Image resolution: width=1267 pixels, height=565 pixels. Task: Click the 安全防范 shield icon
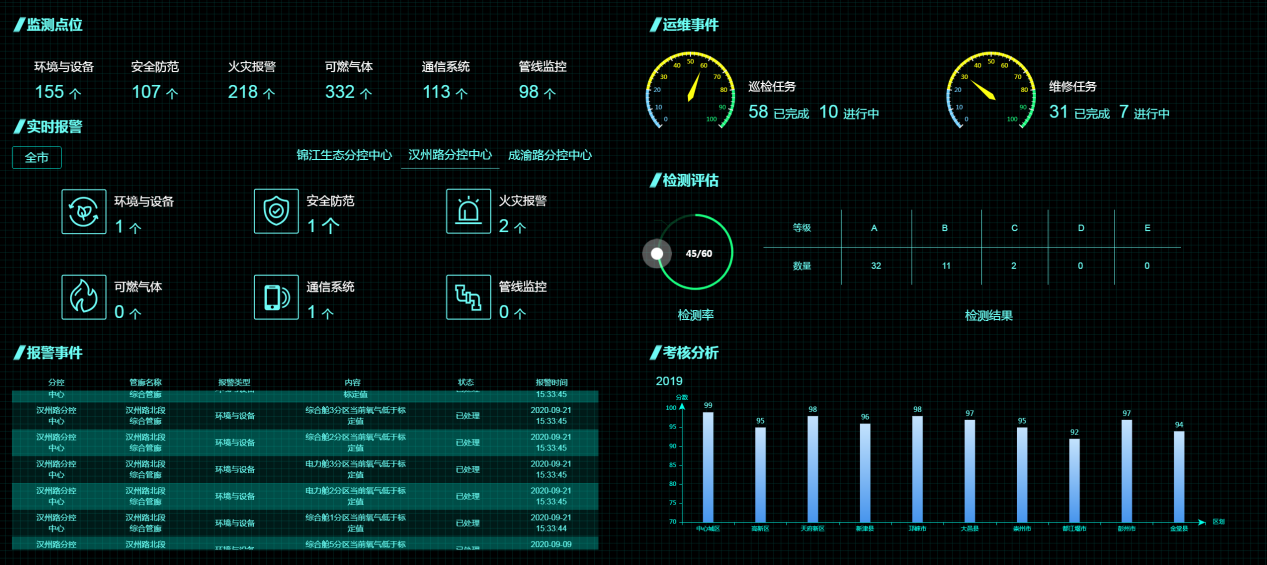click(276, 211)
